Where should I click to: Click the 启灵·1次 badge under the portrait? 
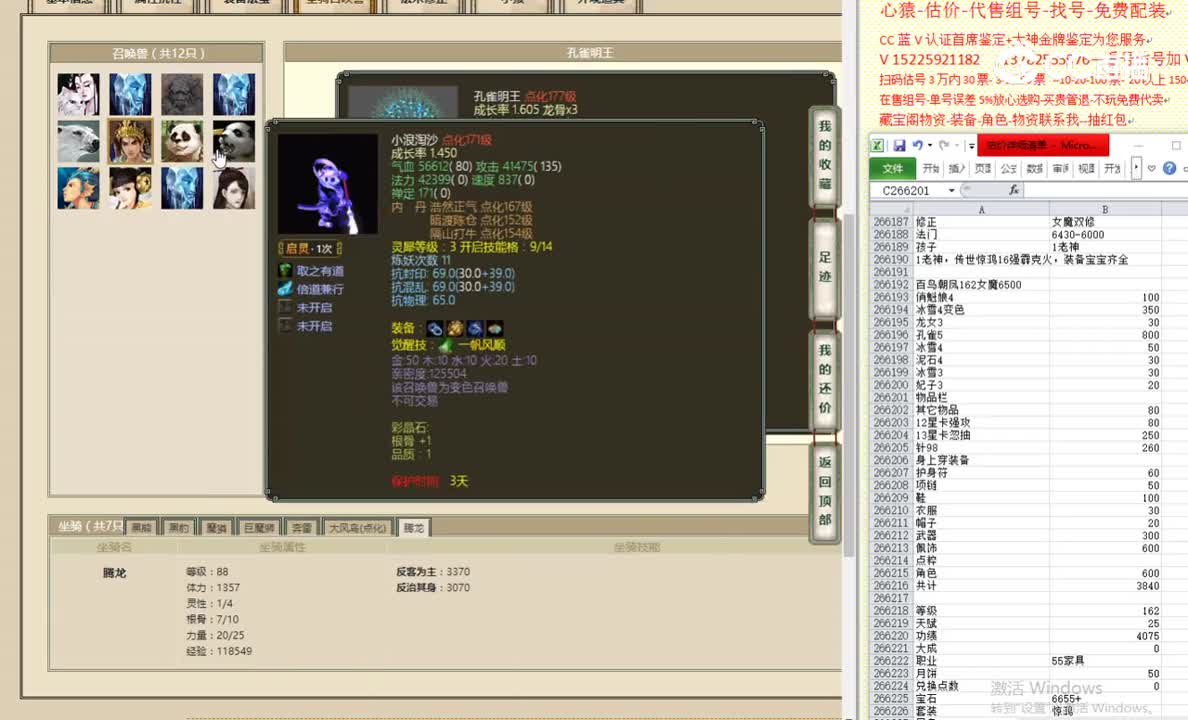pyautogui.click(x=310, y=249)
